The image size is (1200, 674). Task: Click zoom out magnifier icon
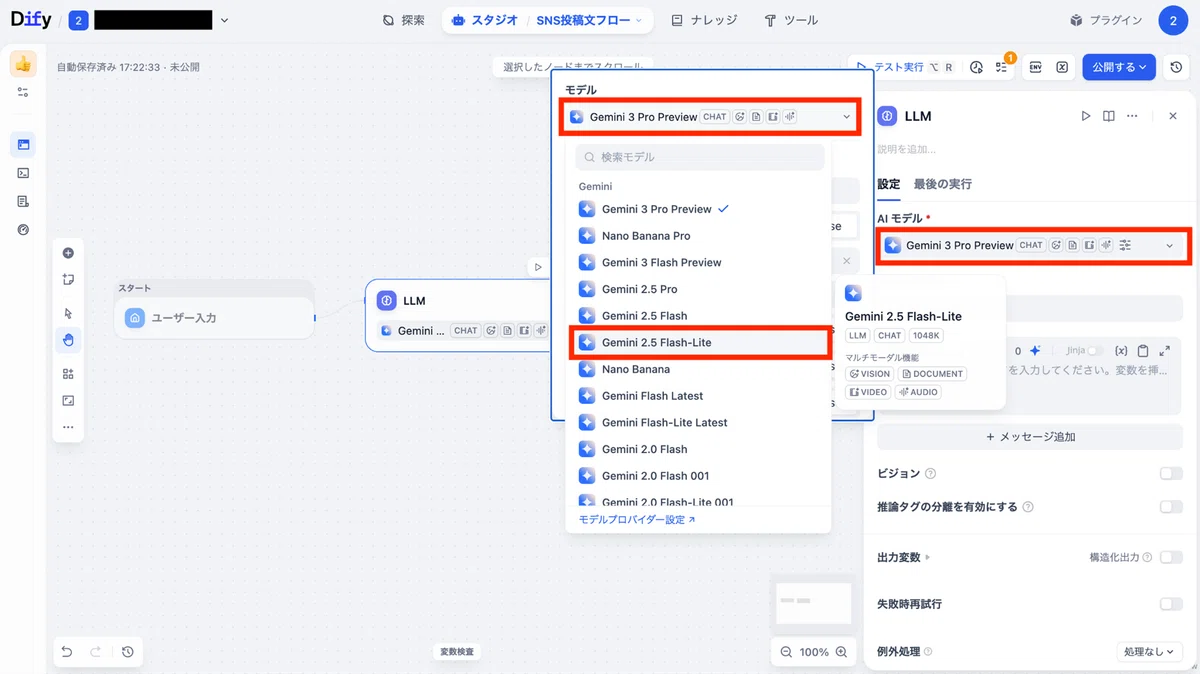tap(786, 652)
